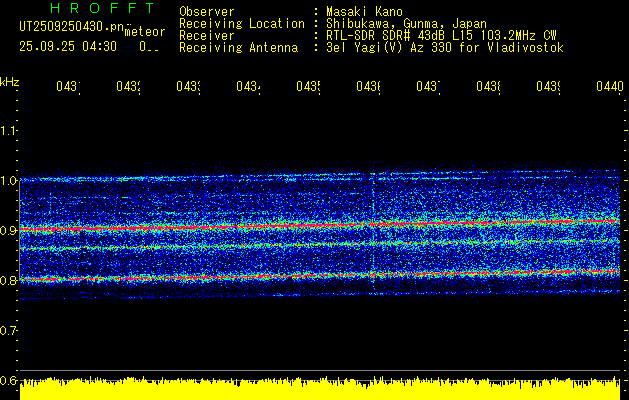Viewport: 629px width, 400px height.
Task: Click the 0.8 kHz axis label
Action: pos(7,280)
